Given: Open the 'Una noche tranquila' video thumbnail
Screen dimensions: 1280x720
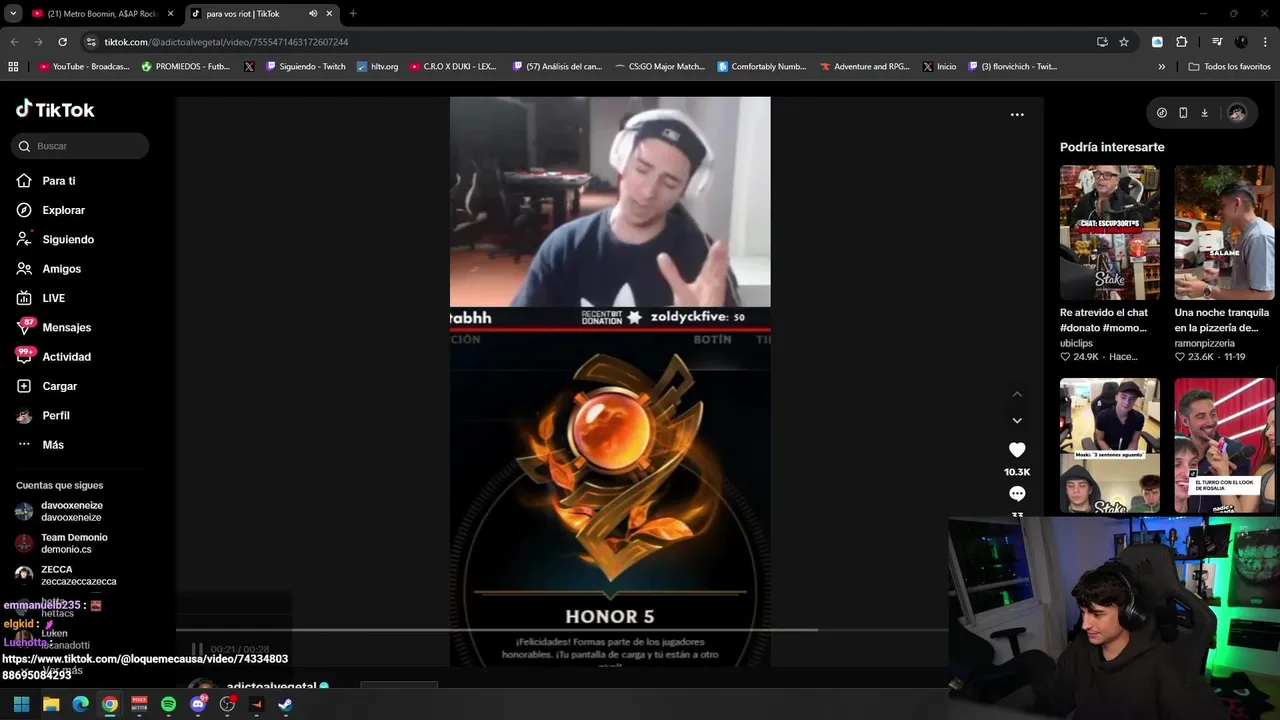Looking at the screenshot, I should [x=1224, y=233].
